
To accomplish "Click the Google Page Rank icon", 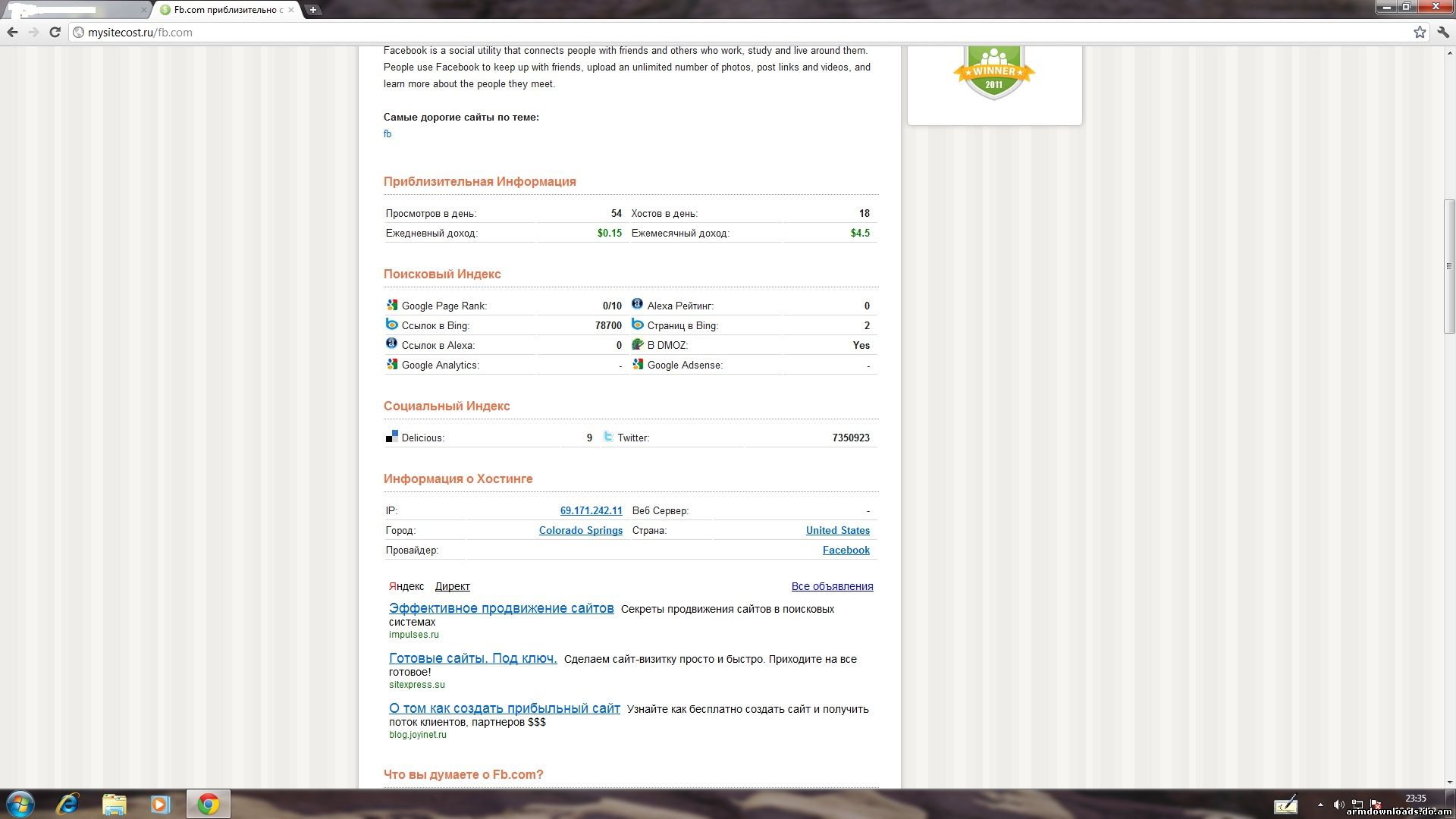I will tap(392, 305).
